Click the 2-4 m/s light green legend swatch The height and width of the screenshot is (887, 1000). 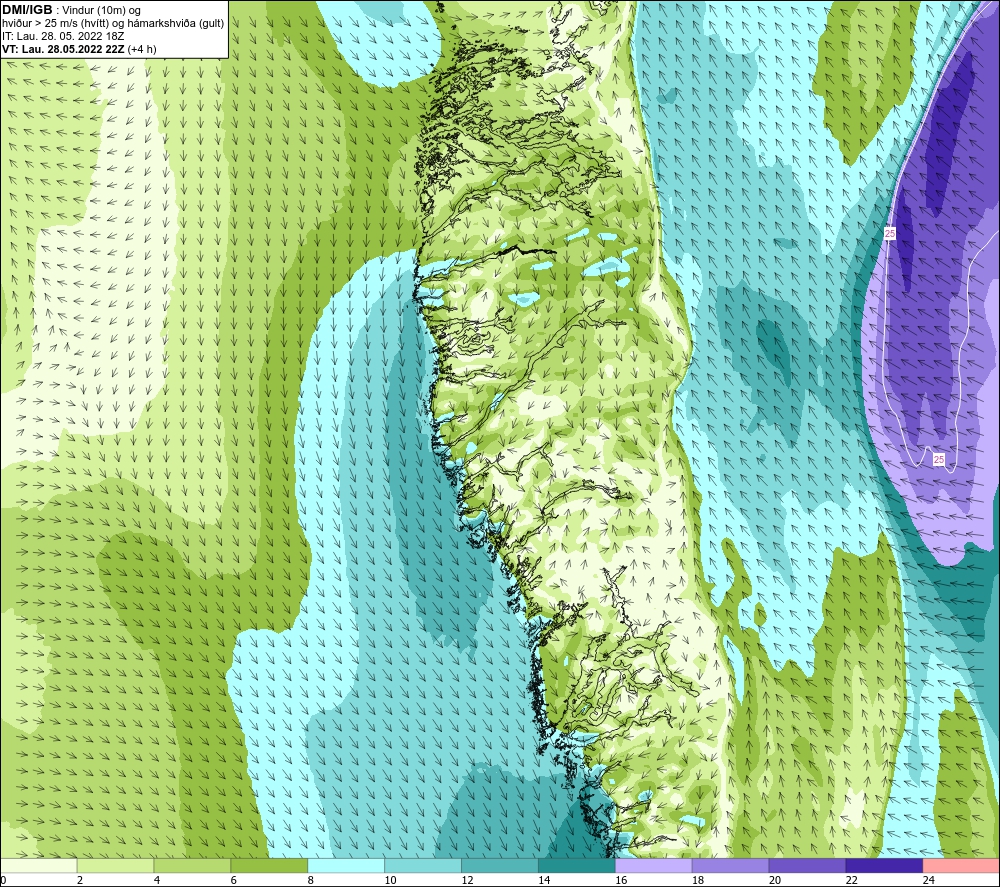(115, 865)
